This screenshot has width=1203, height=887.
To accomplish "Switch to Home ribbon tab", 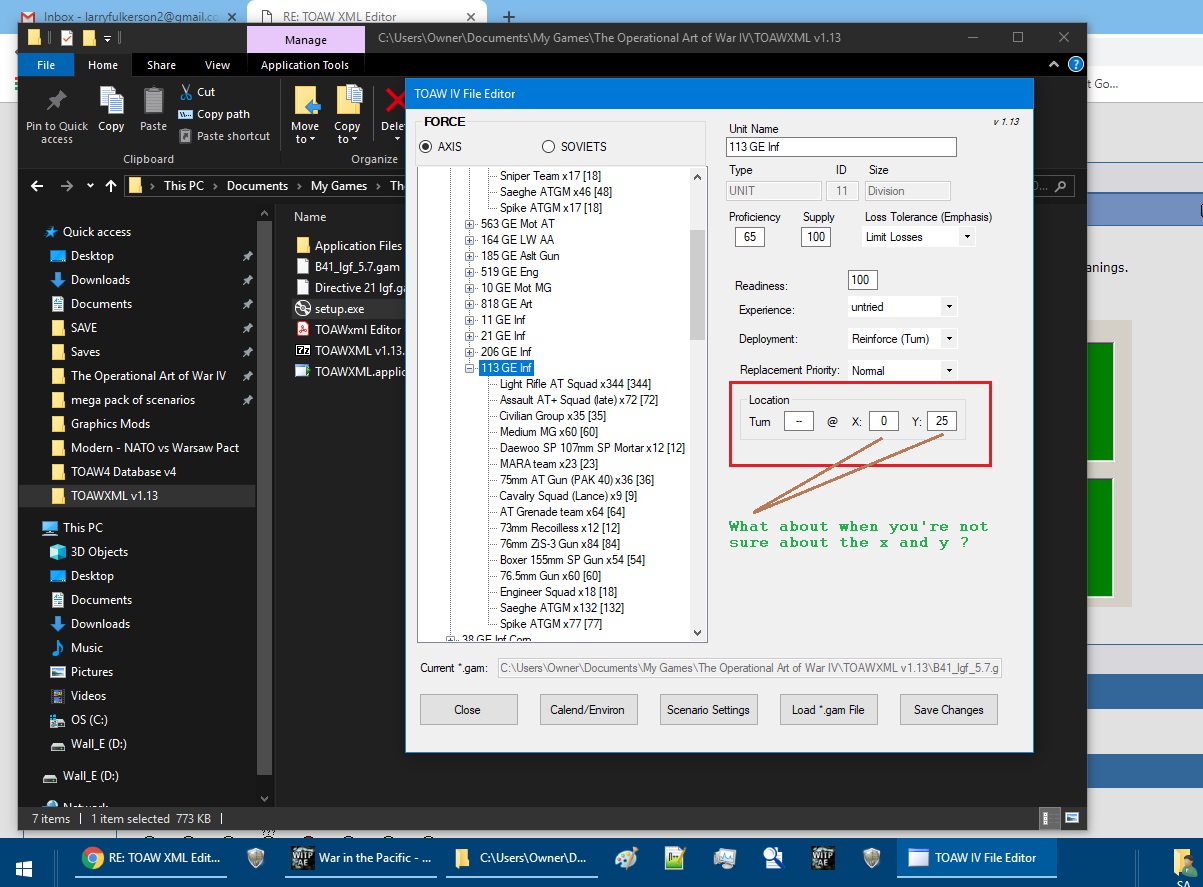I will (103, 65).
